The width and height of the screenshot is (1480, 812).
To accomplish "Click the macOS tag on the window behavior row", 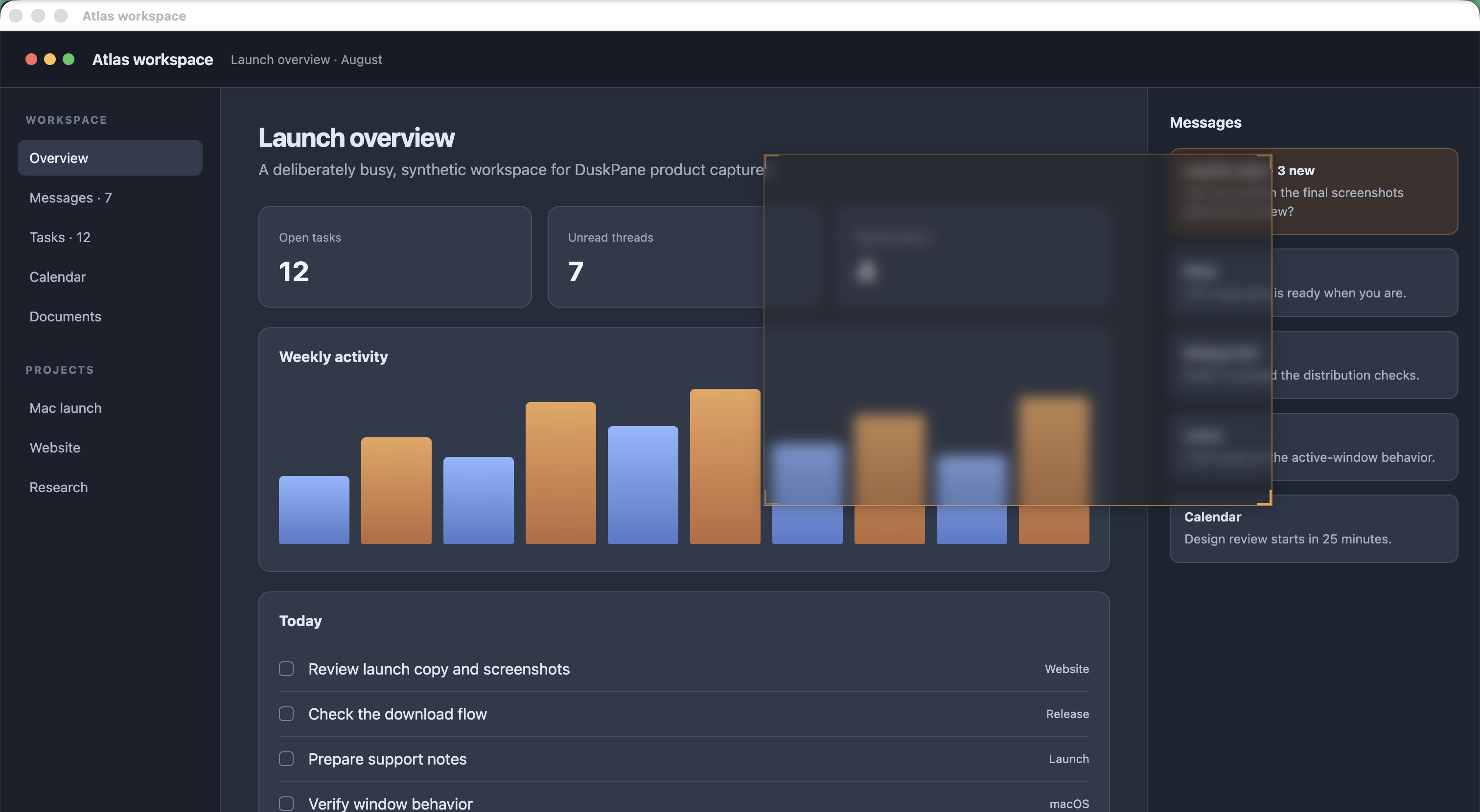I will click(x=1069, y=804).
